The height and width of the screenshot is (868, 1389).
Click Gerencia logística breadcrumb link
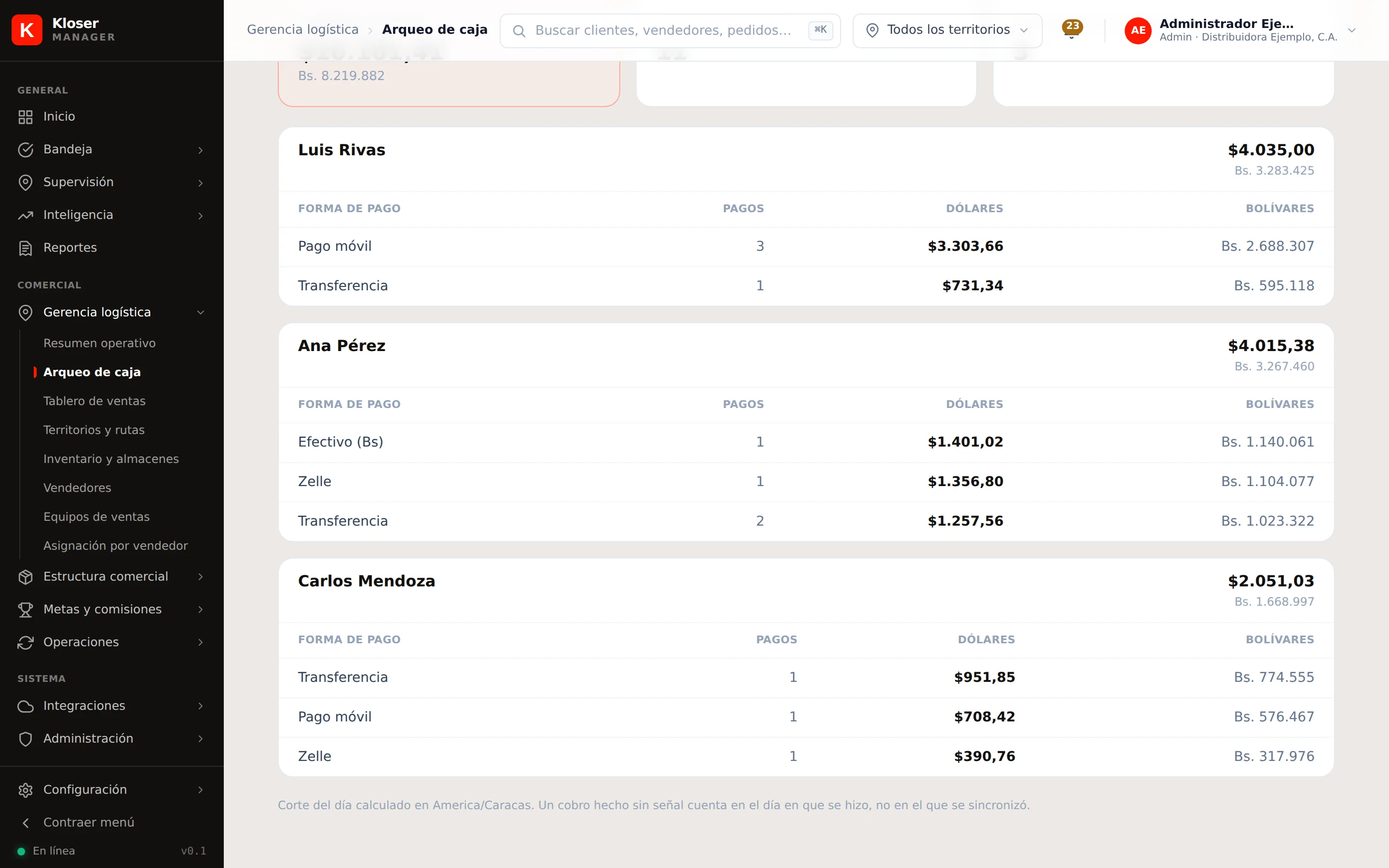(302, 29)
